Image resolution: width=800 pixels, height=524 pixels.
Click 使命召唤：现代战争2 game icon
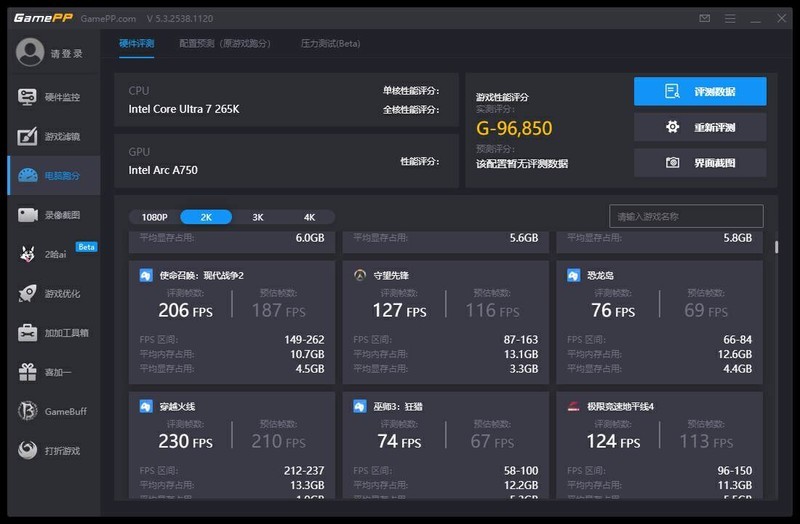[146, 276]
